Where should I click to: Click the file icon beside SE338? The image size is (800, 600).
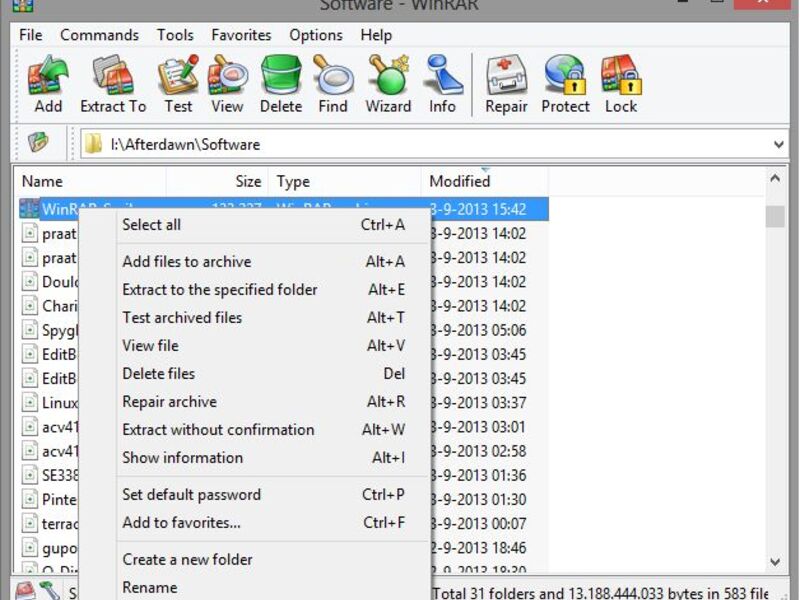pyautogui.click(x=30, y=474)
